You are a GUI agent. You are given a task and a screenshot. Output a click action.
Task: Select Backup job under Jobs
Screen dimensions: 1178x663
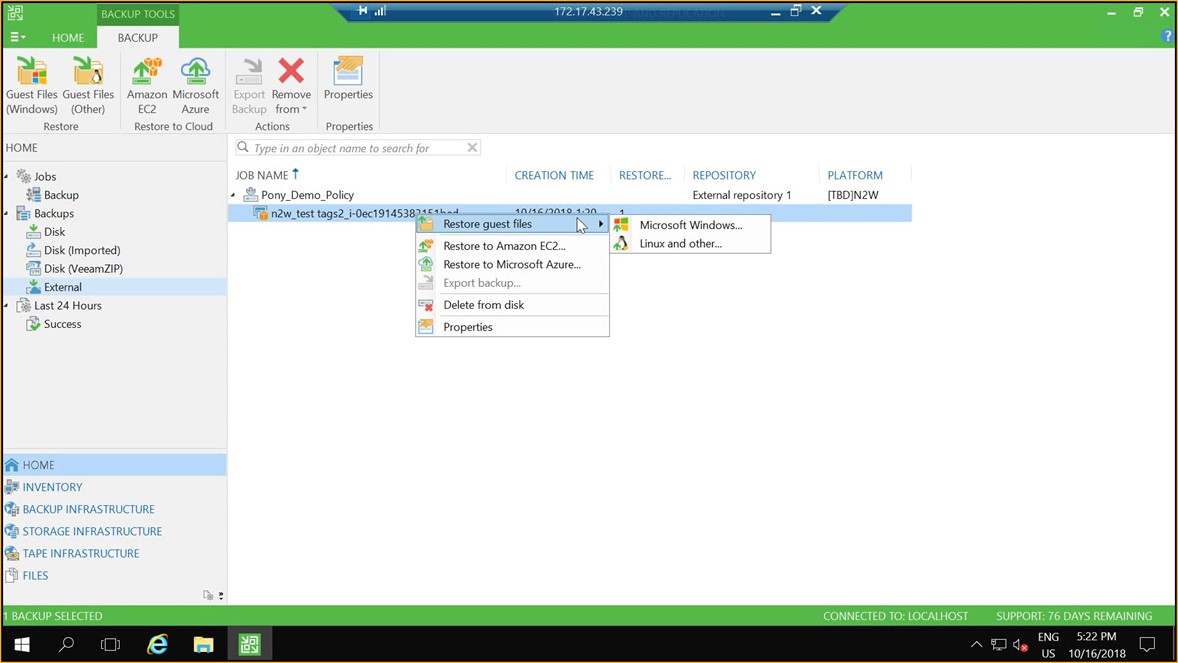click(x=60, y=195)
